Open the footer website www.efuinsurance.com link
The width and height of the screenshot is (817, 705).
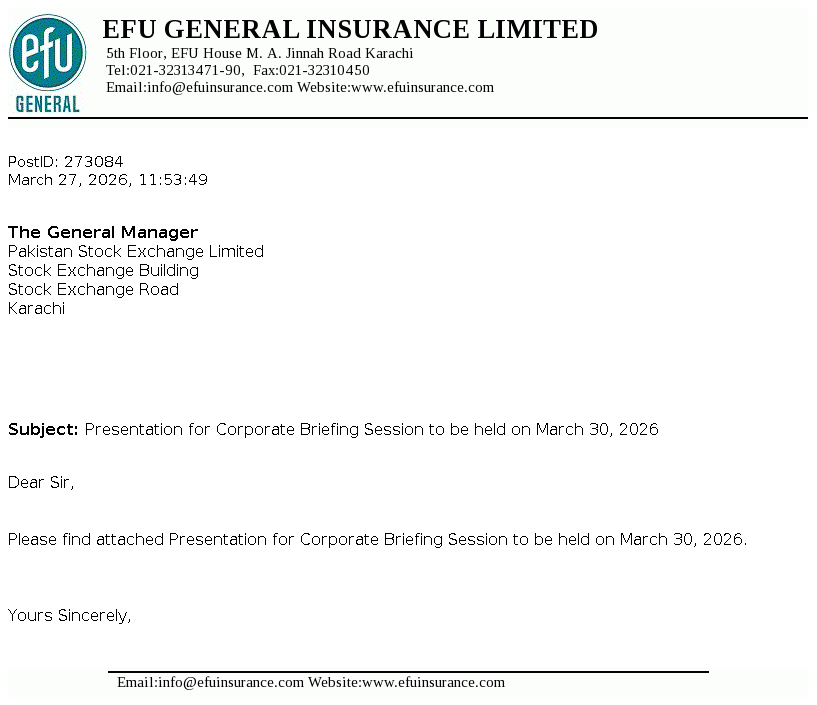[433, 682]
